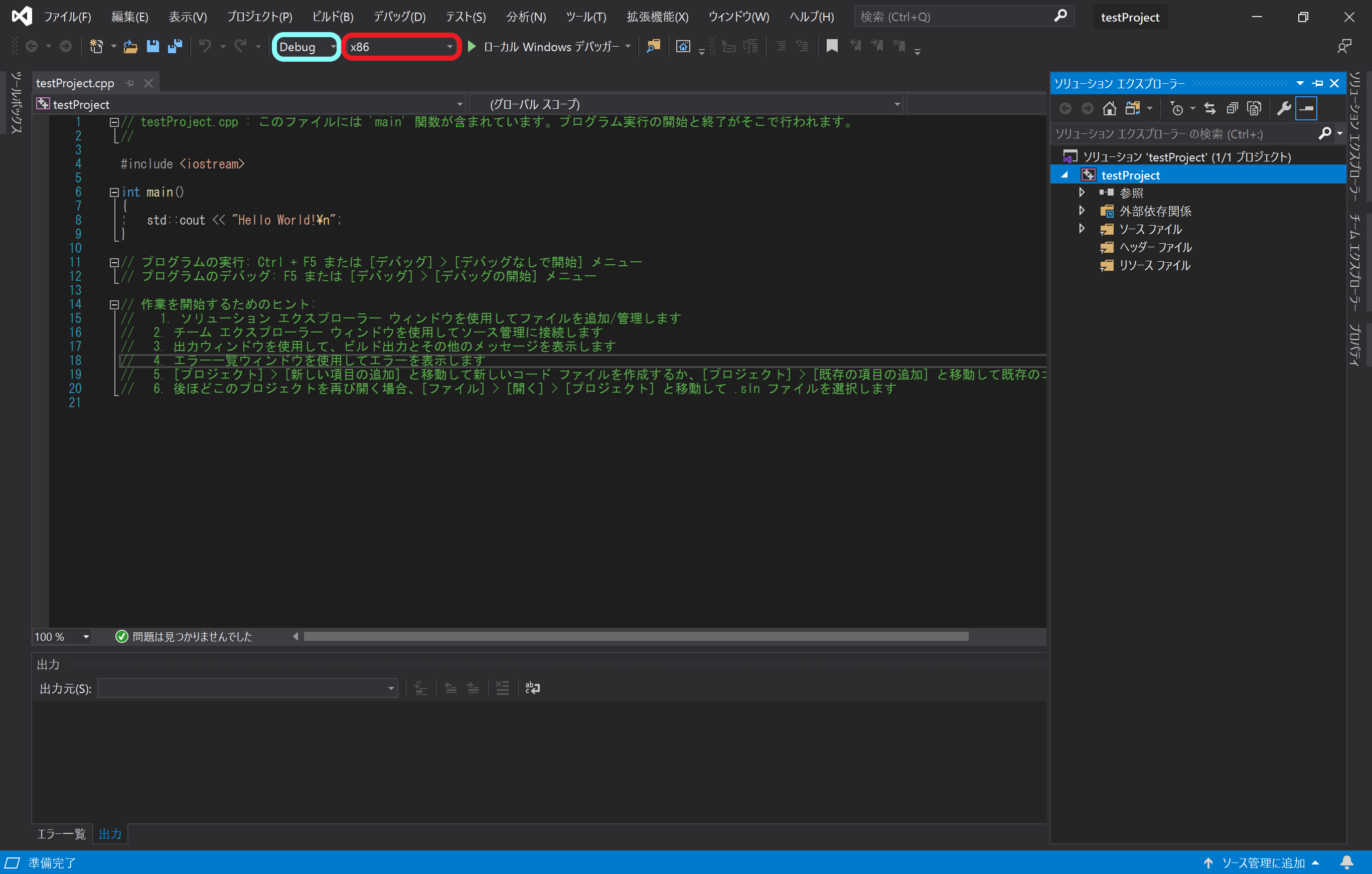Open the ビルド(B) menu
Viewport: 1372px width, 874px height.
tap(333, 17)
